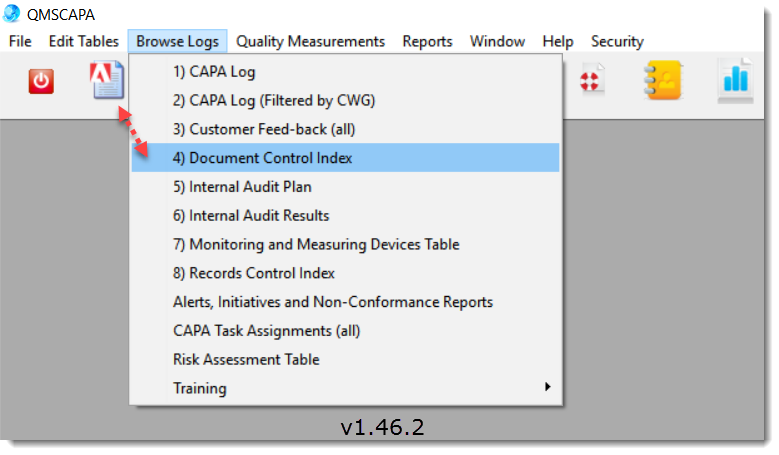This screenshot has height=455, width=779.
Task: Select Document Control Index
Action: [263, 158]
